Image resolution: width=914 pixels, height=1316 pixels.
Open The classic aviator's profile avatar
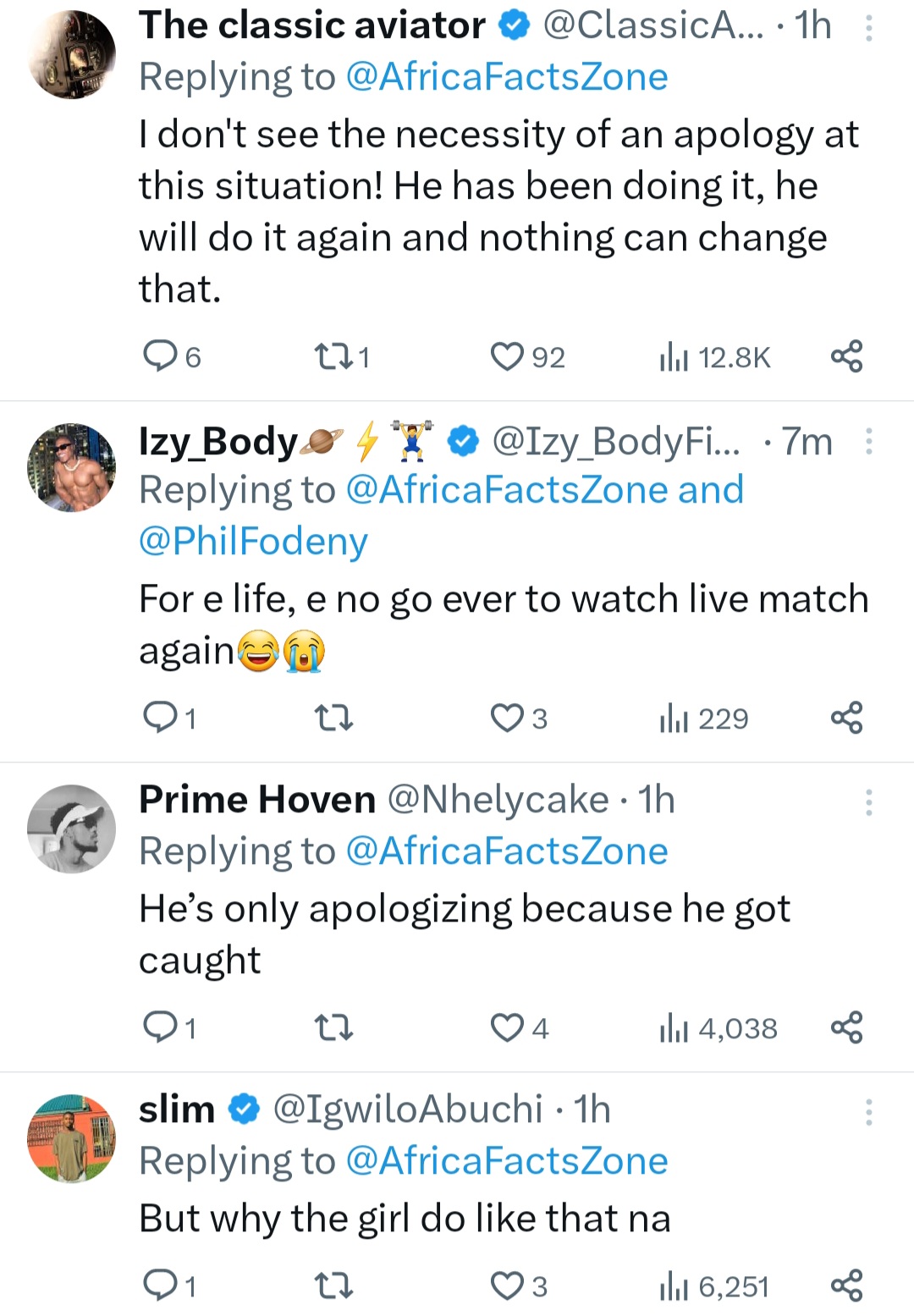pyautogui.click(x=71, y=55)
